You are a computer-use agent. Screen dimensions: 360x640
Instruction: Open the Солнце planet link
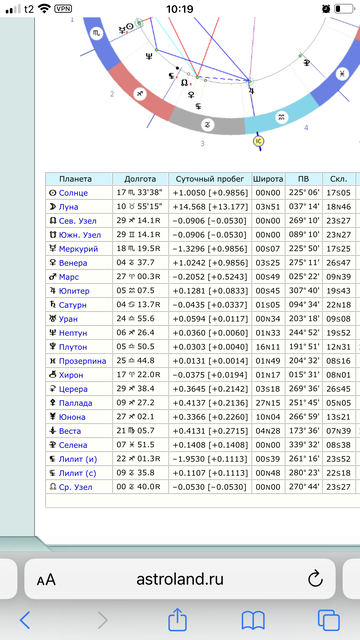coord(73,193)
